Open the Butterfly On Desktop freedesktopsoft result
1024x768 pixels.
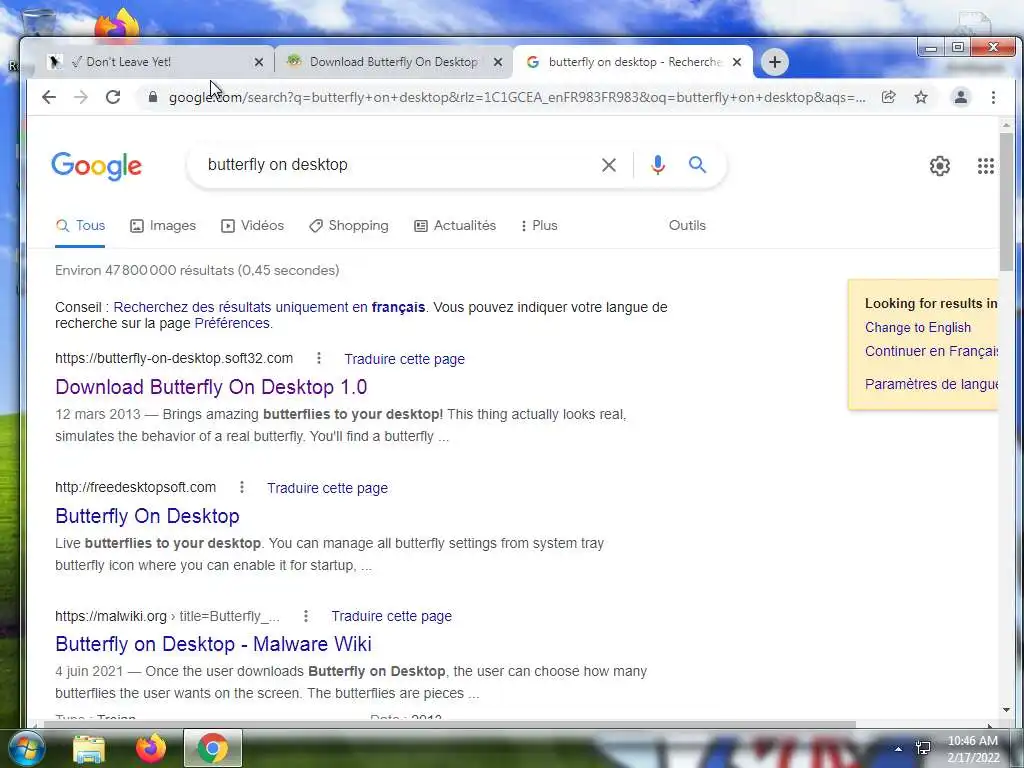coord(147,516)
